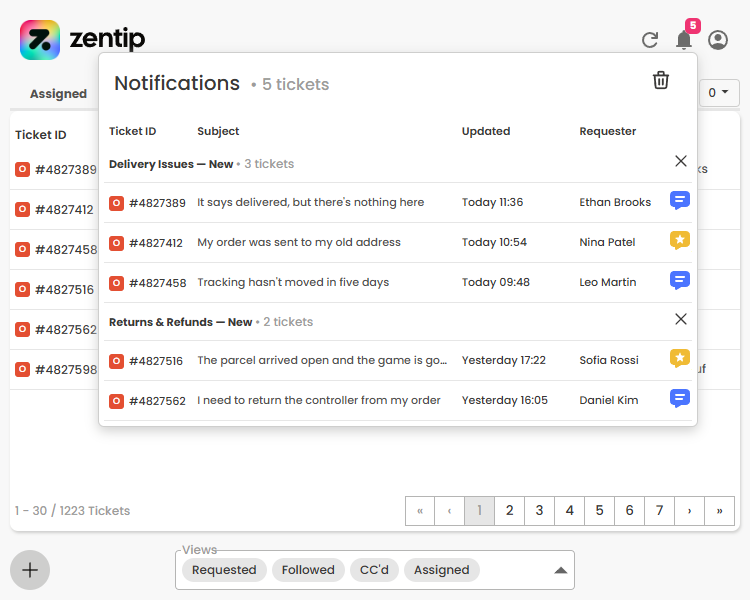Open the notifications bell
The image size is (750, 600).
pyautogui.click(x=684, y=40)
